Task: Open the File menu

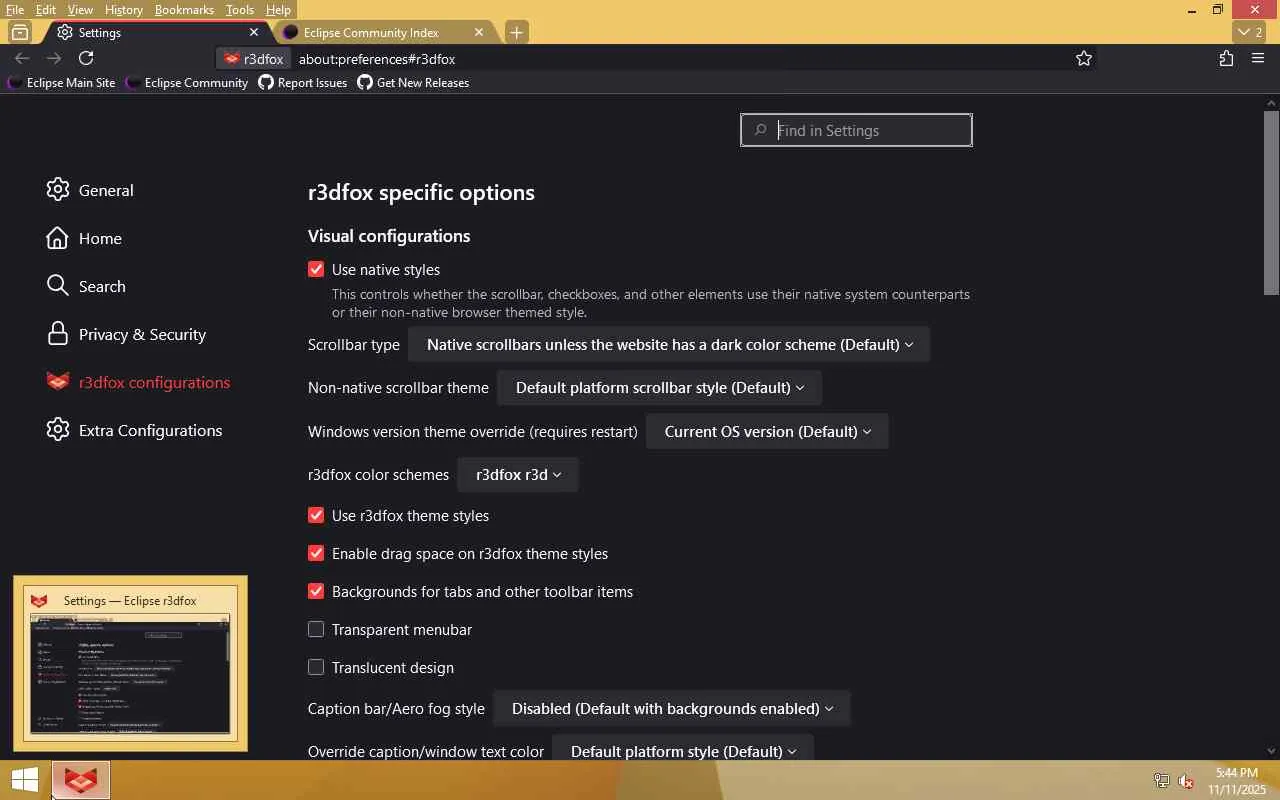Action: tap(15, 10)
